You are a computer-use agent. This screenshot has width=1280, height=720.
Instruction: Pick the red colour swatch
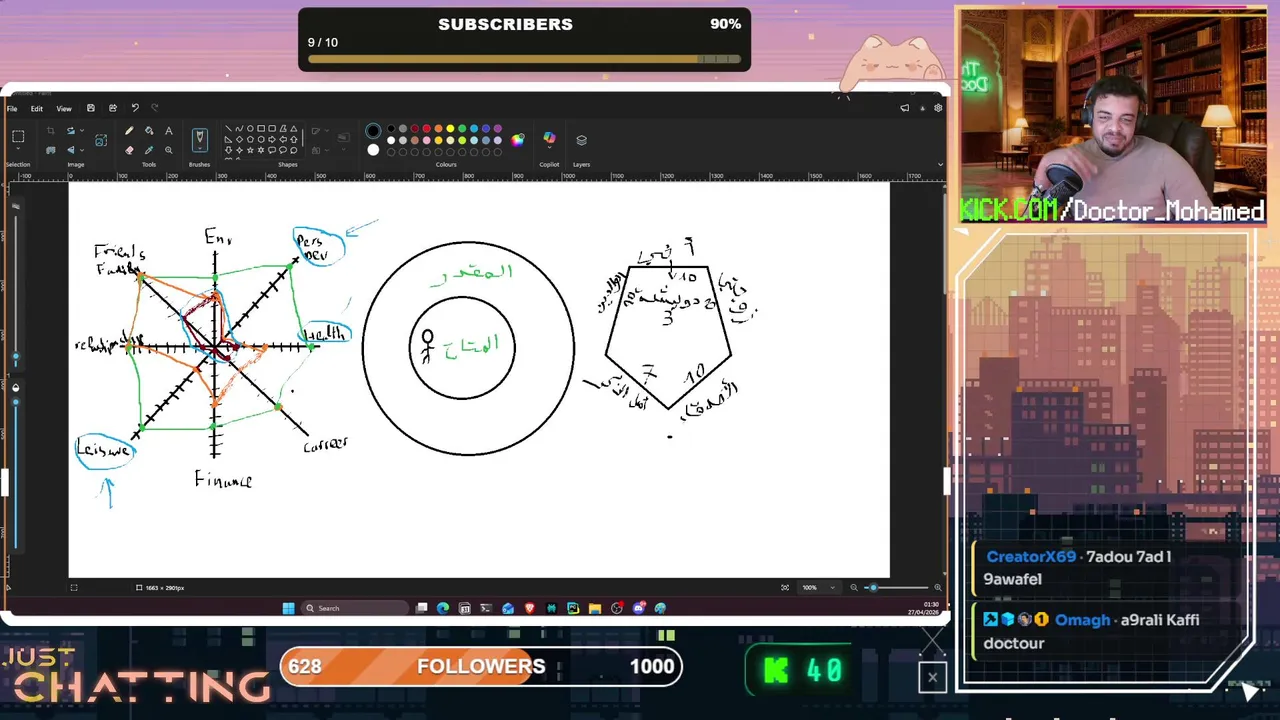(x=426, y=128)
